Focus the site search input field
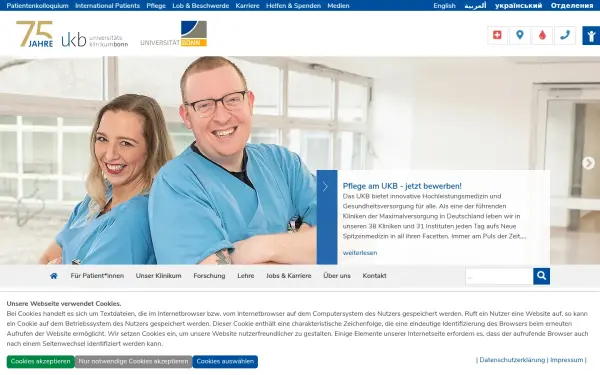This screenshot has height=375, width=600. tap(499, 276)
